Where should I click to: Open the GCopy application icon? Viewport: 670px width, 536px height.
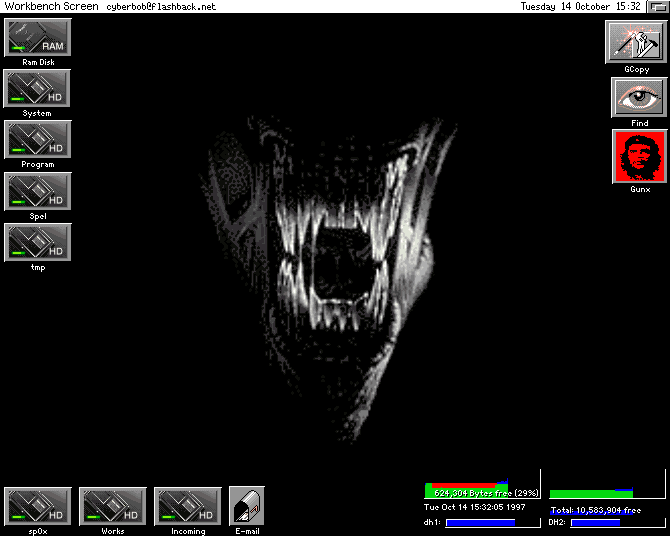pyautogui.click(x=636, y=42)
